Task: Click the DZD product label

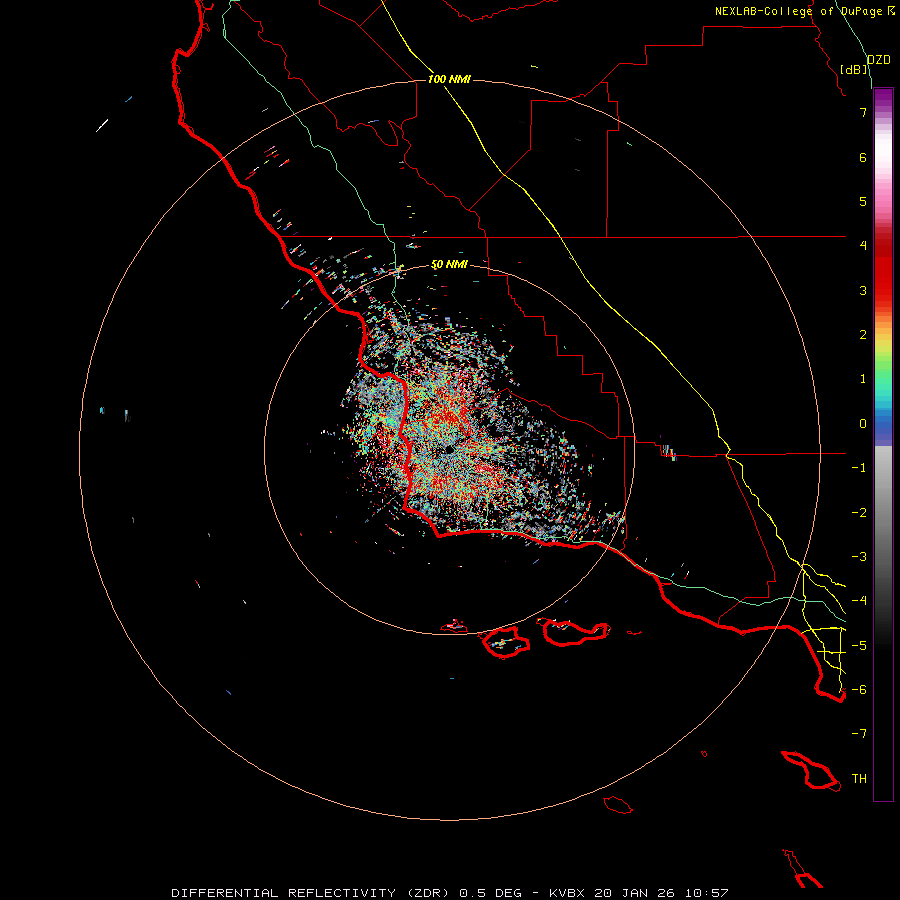Action: point(878,60)
